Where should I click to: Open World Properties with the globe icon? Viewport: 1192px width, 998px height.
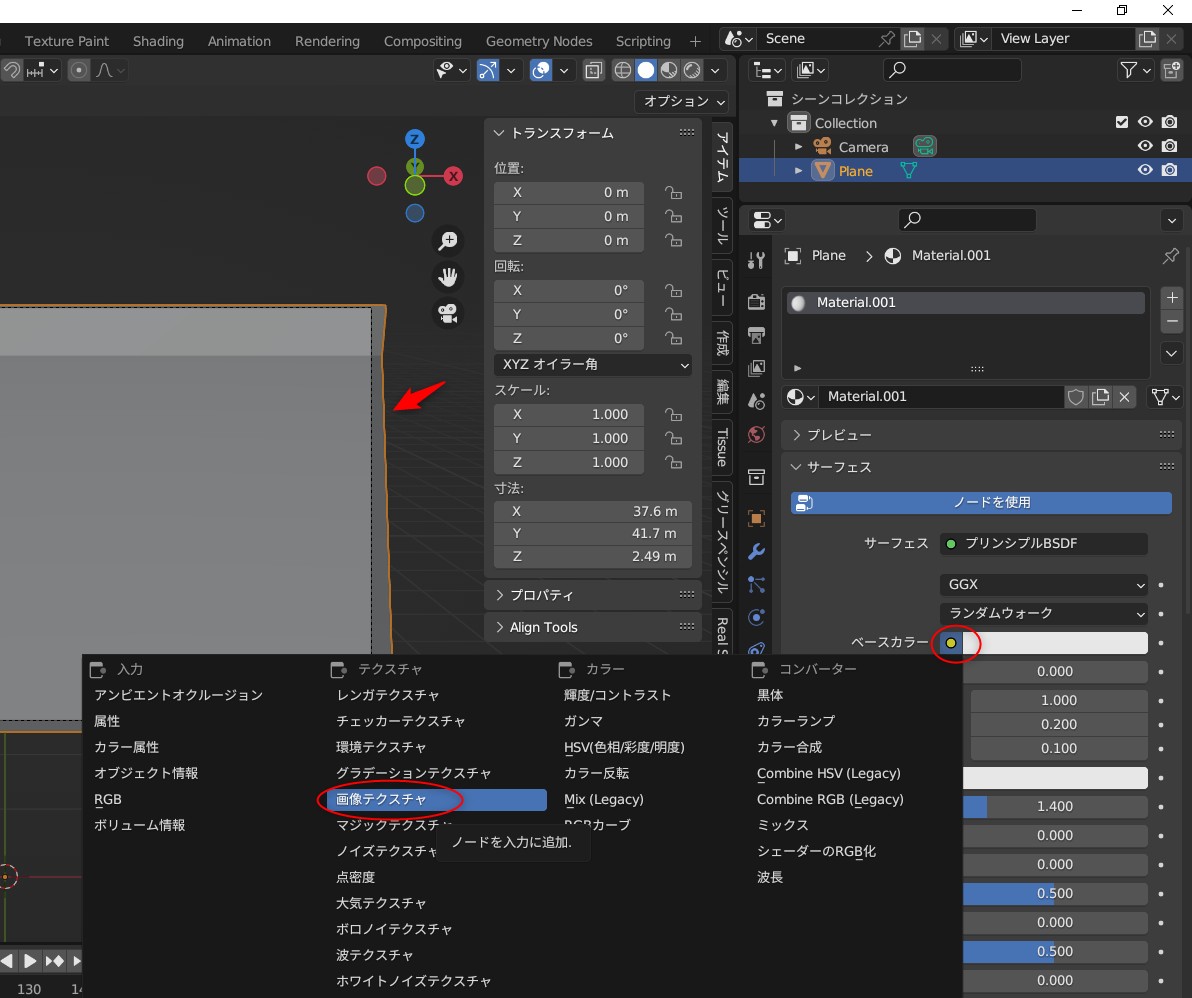coord(756,433)
